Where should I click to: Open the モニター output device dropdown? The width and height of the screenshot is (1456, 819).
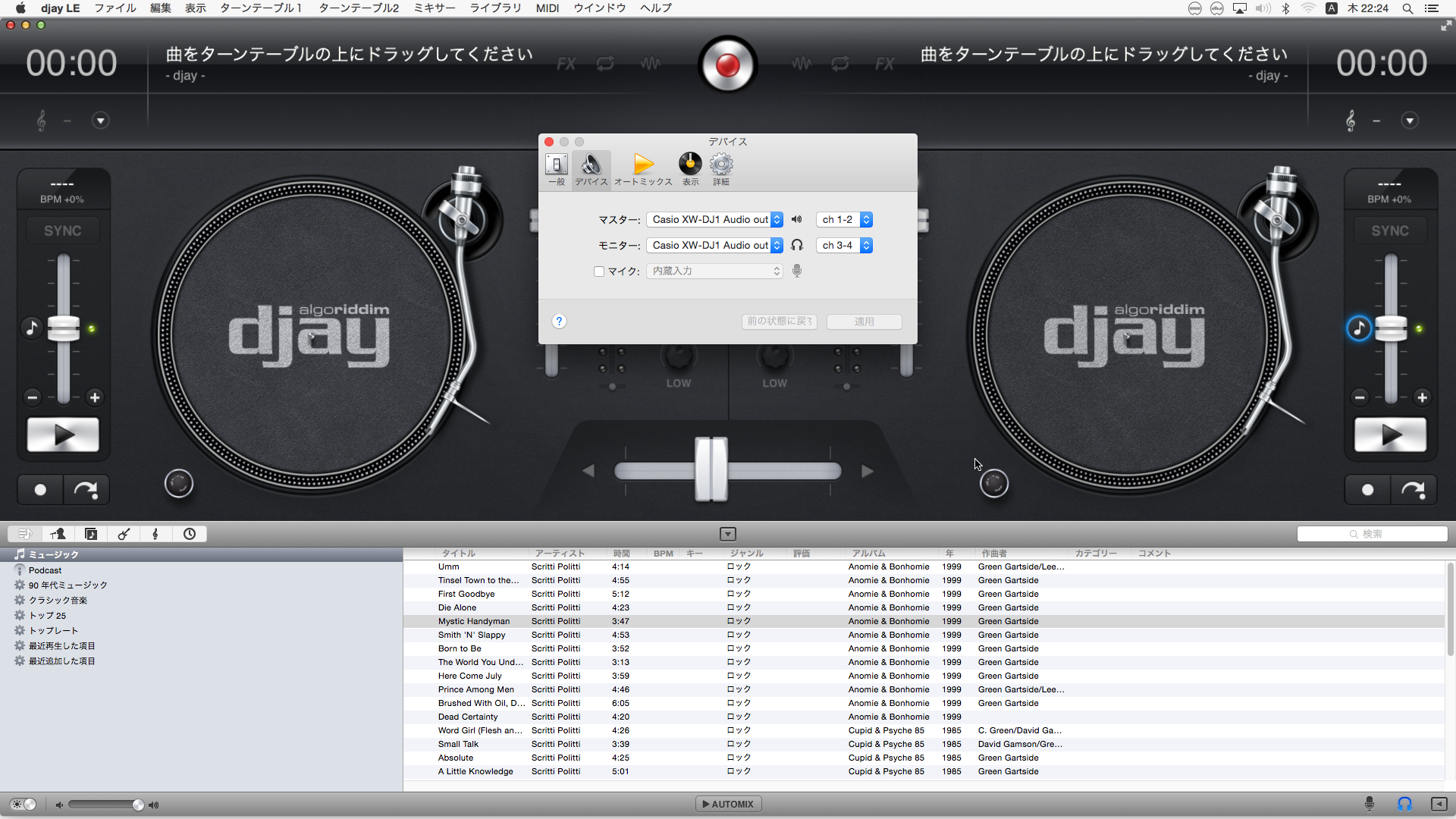click(x=715, y=246)
